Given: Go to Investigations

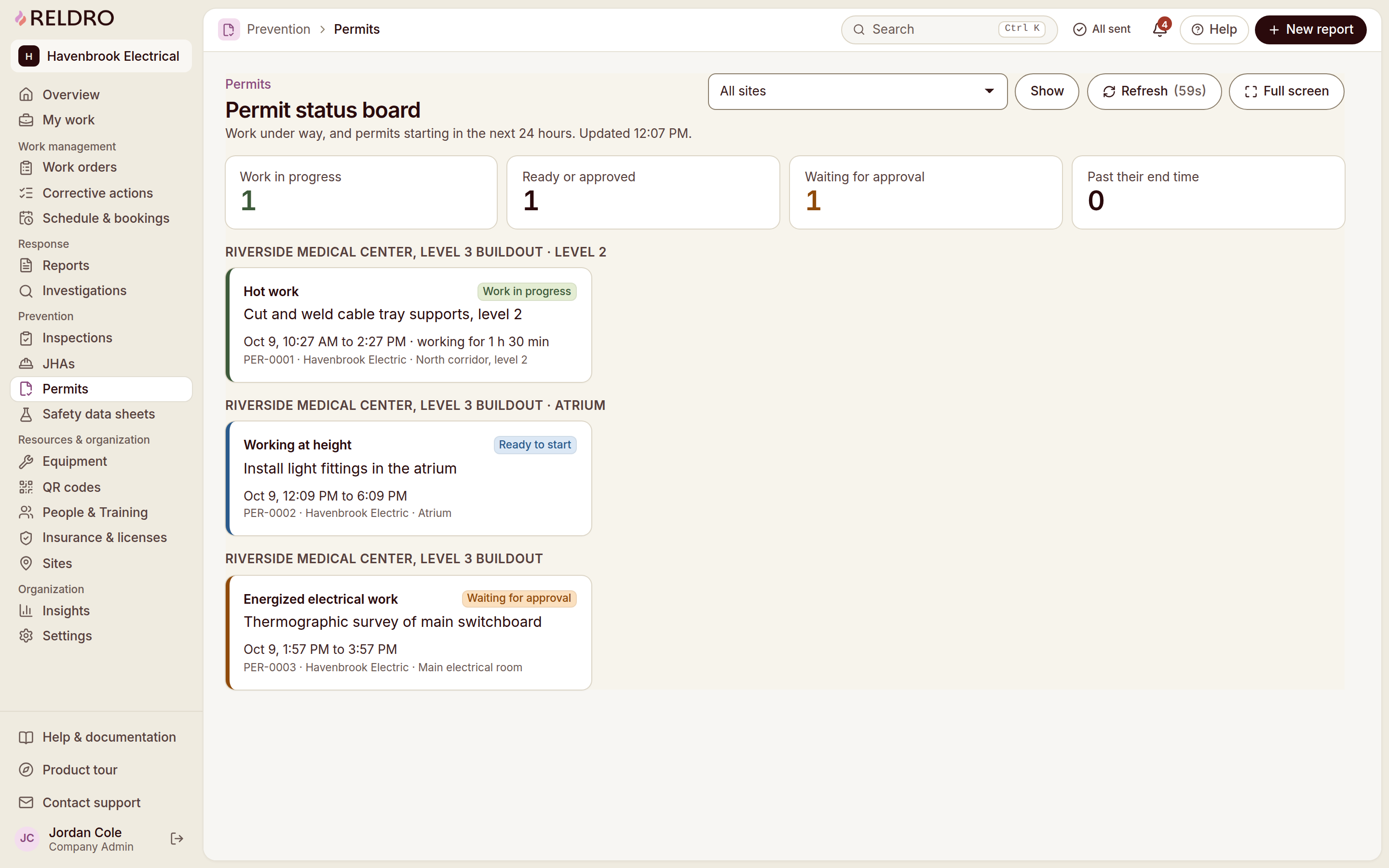Looking at the screenshot, I should pyautogui.click(x=101, y=290).
